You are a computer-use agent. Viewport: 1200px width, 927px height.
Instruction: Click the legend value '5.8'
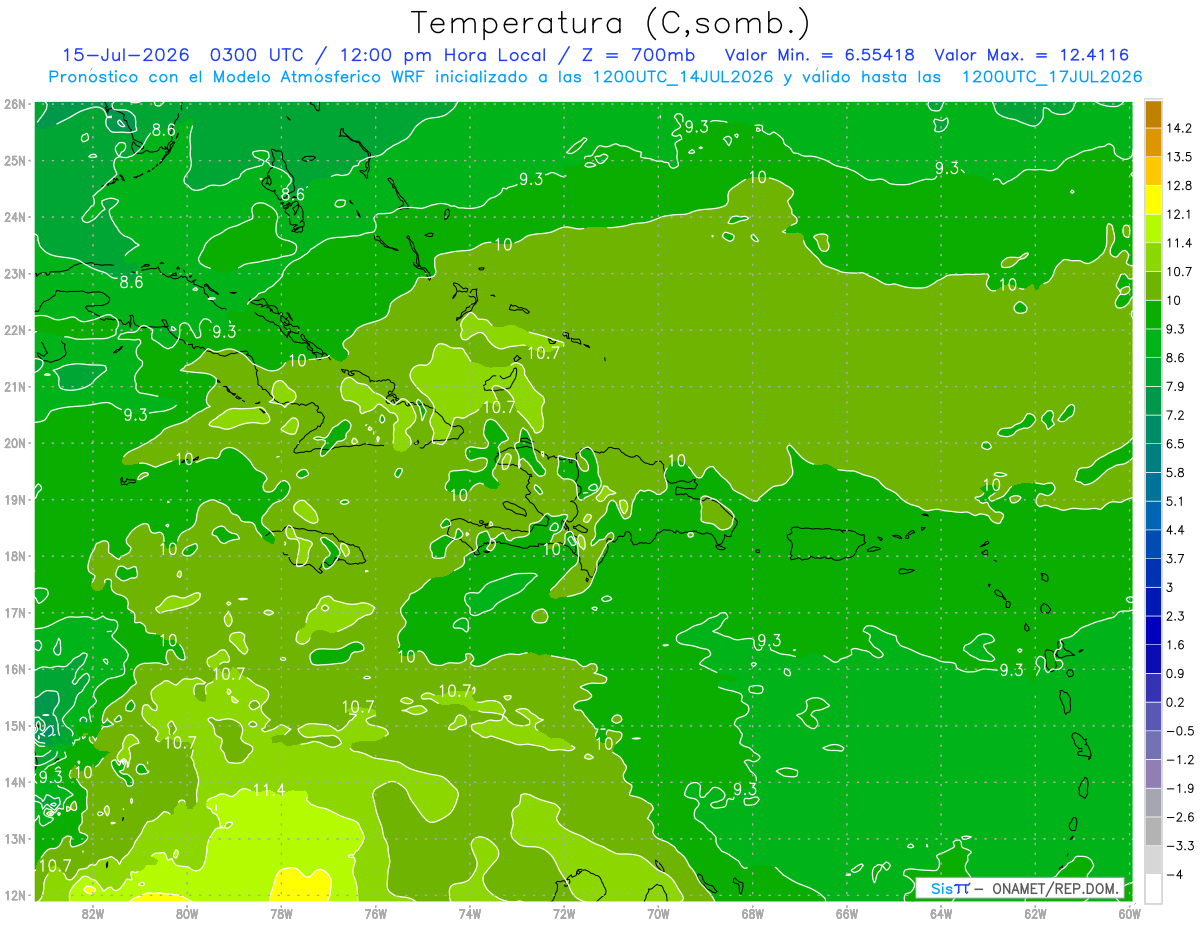pyautogui.click(x=1176, y=472)
